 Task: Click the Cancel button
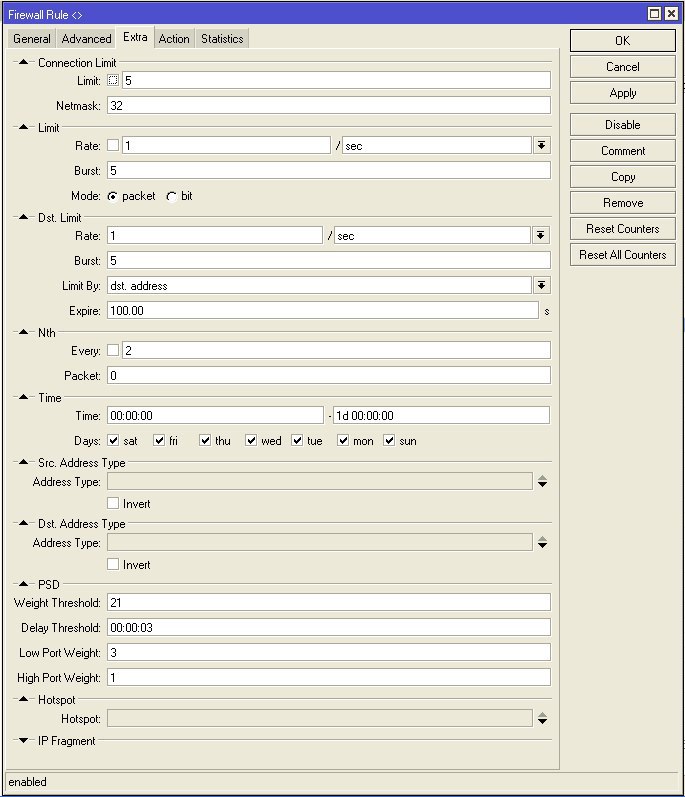[622, 67]
